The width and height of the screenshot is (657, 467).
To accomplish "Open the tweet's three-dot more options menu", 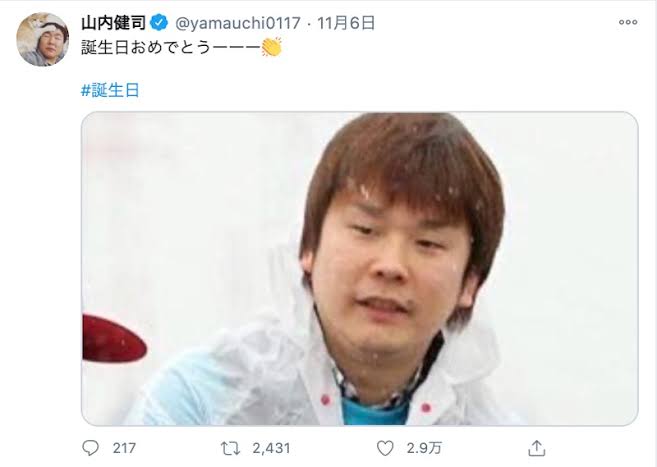I will tap(628, 23).
